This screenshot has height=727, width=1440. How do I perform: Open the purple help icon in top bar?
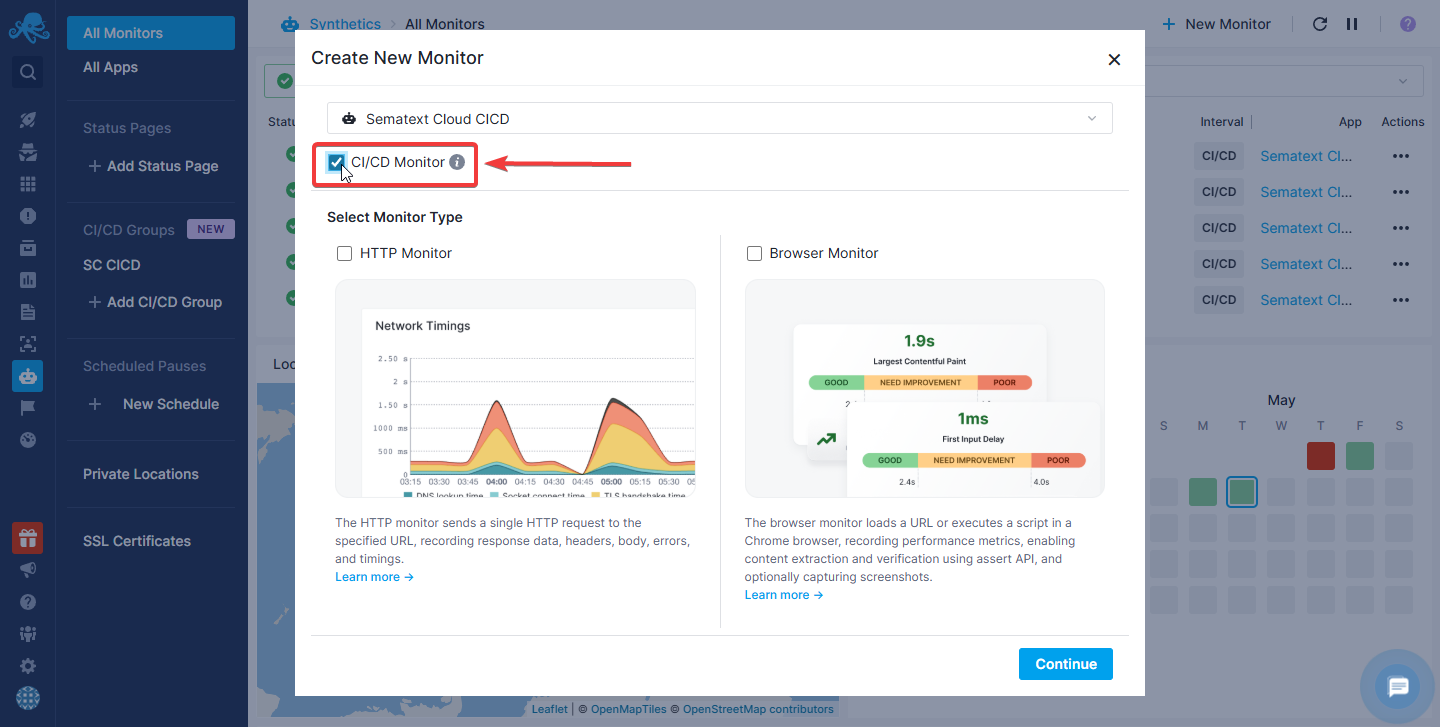[x=1408, y=24]
